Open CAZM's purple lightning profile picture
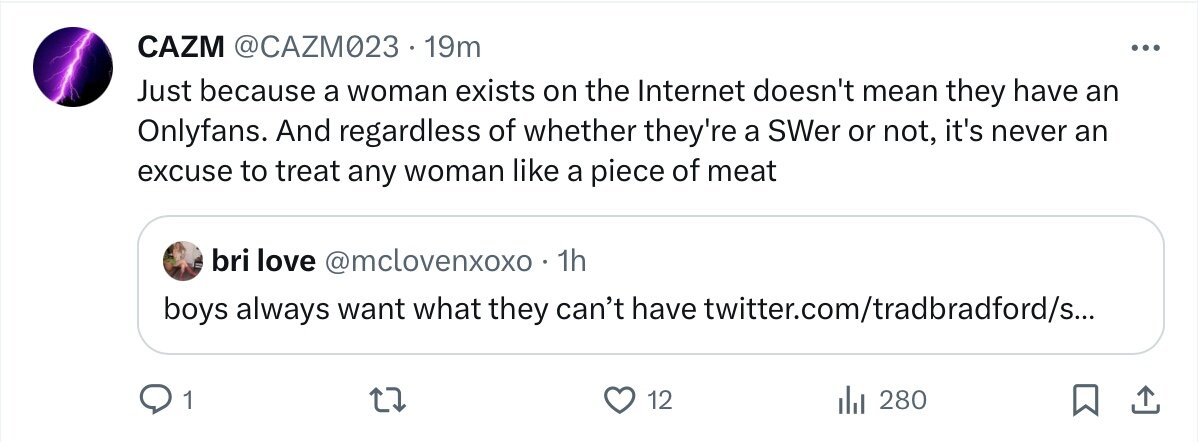 73,66
